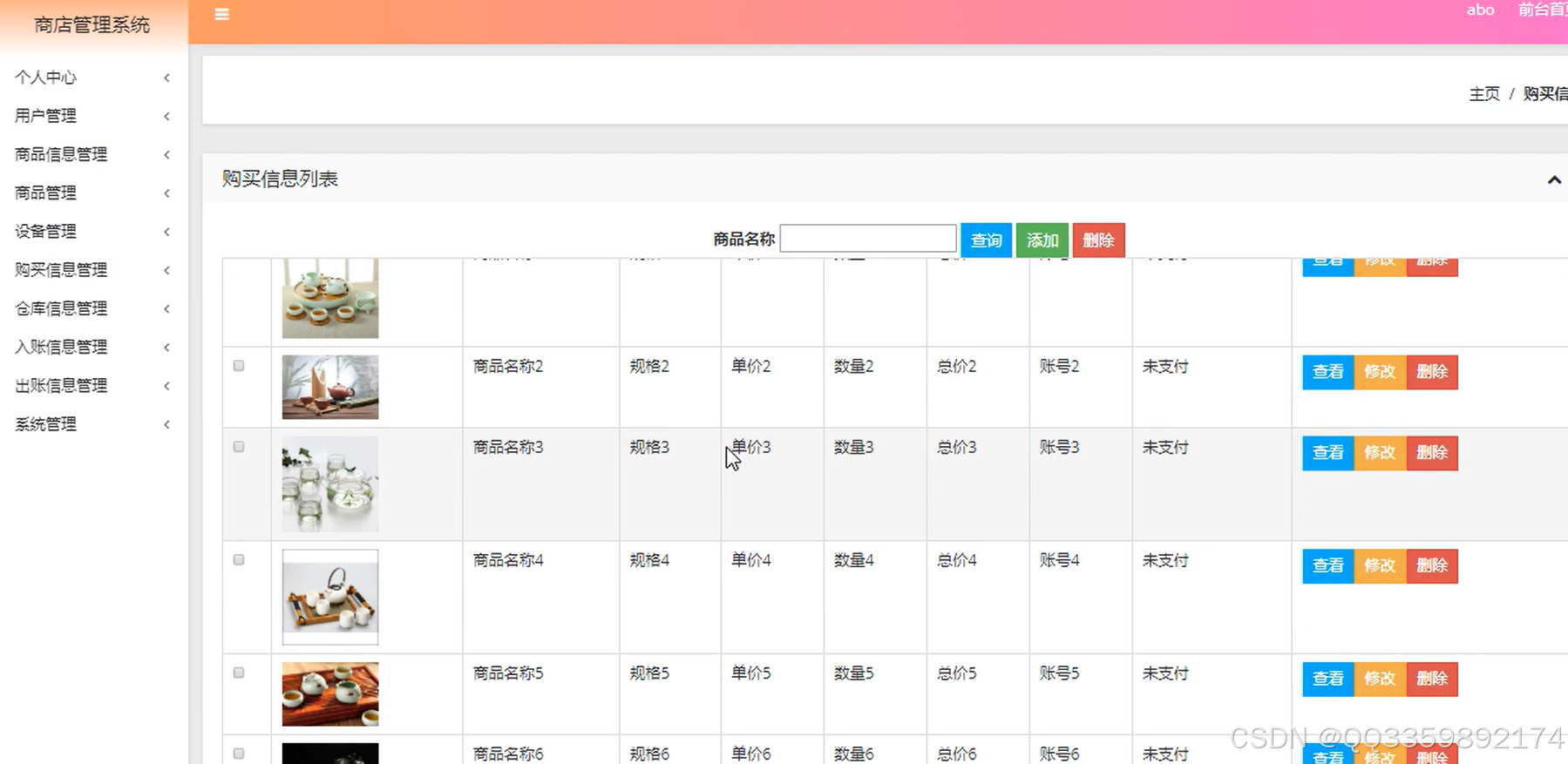Delete the 商品名称2 row

tap(1432, 372)
